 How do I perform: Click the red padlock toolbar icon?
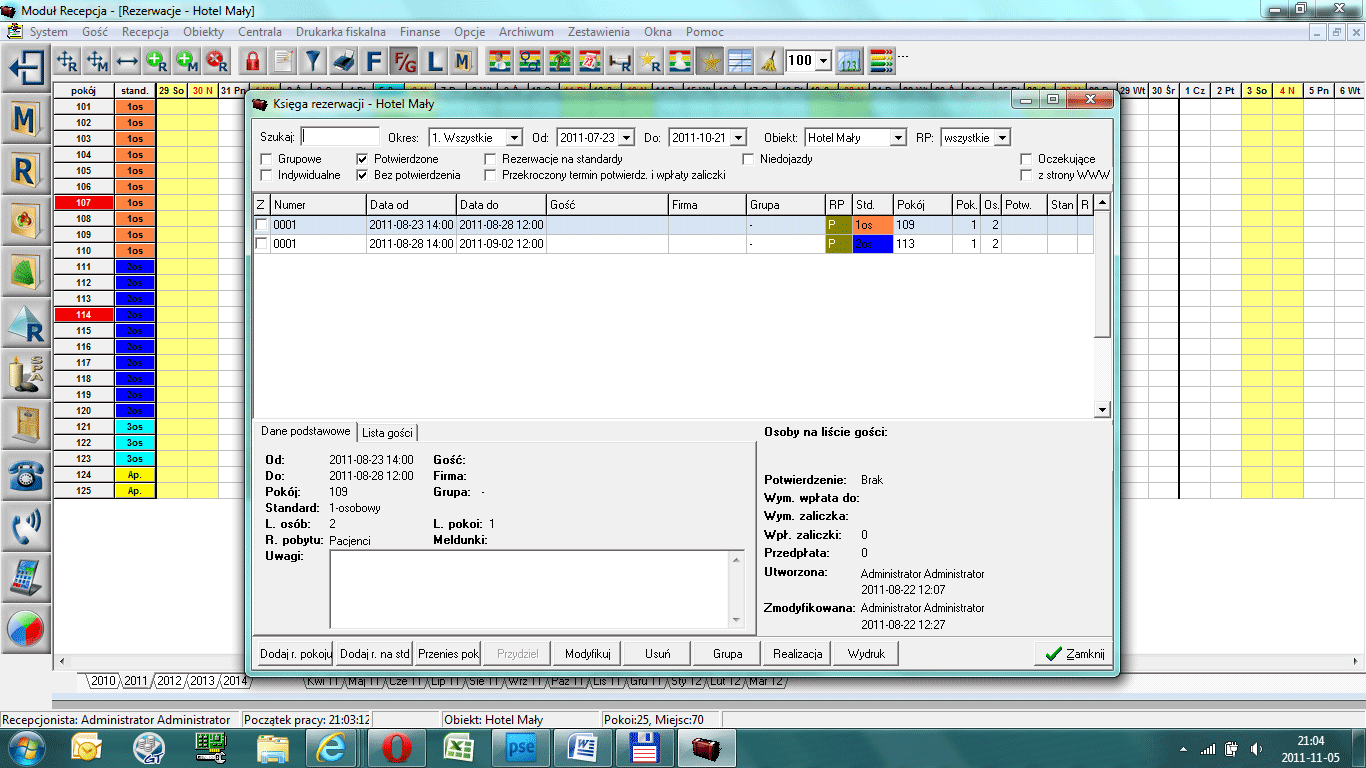point(253,61)
